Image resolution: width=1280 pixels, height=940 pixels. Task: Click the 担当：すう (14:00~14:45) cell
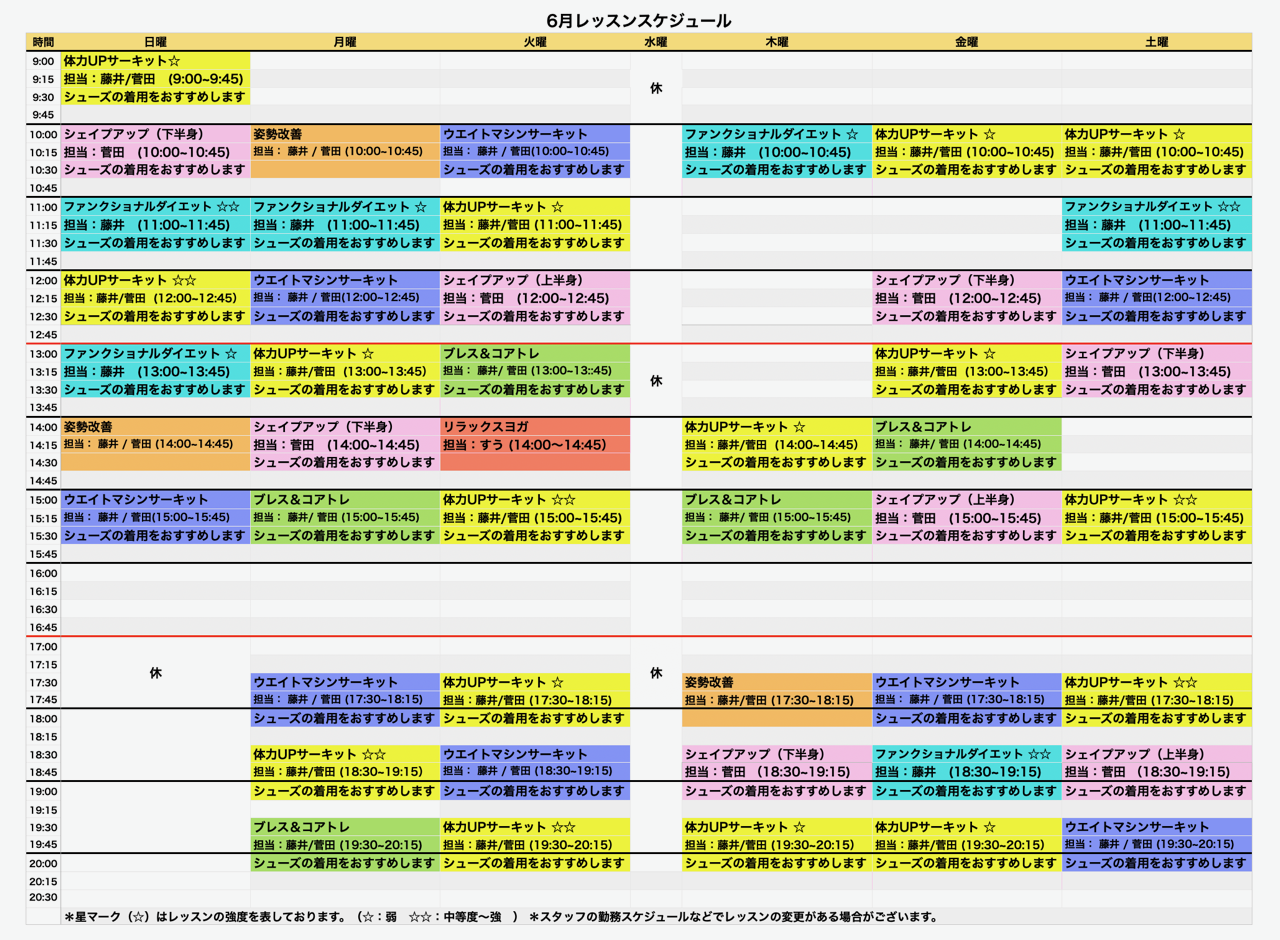(x=535, y=445)
